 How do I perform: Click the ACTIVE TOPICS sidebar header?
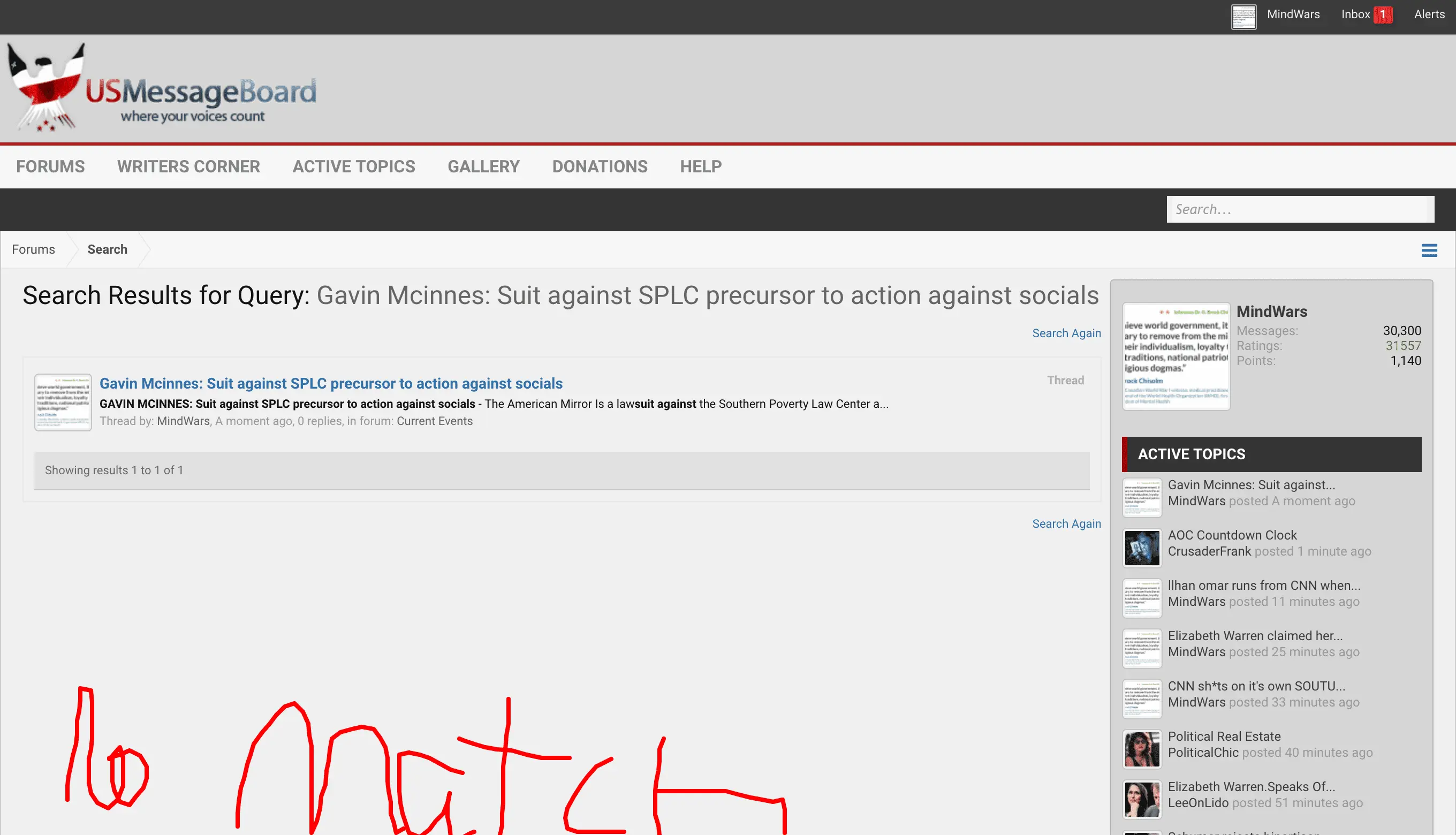click(1271, 454)
